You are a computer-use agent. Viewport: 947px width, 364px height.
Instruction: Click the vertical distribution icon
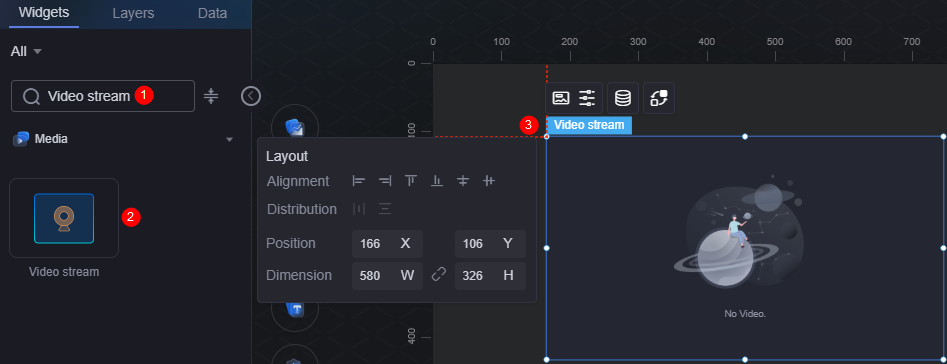point(385,209)
